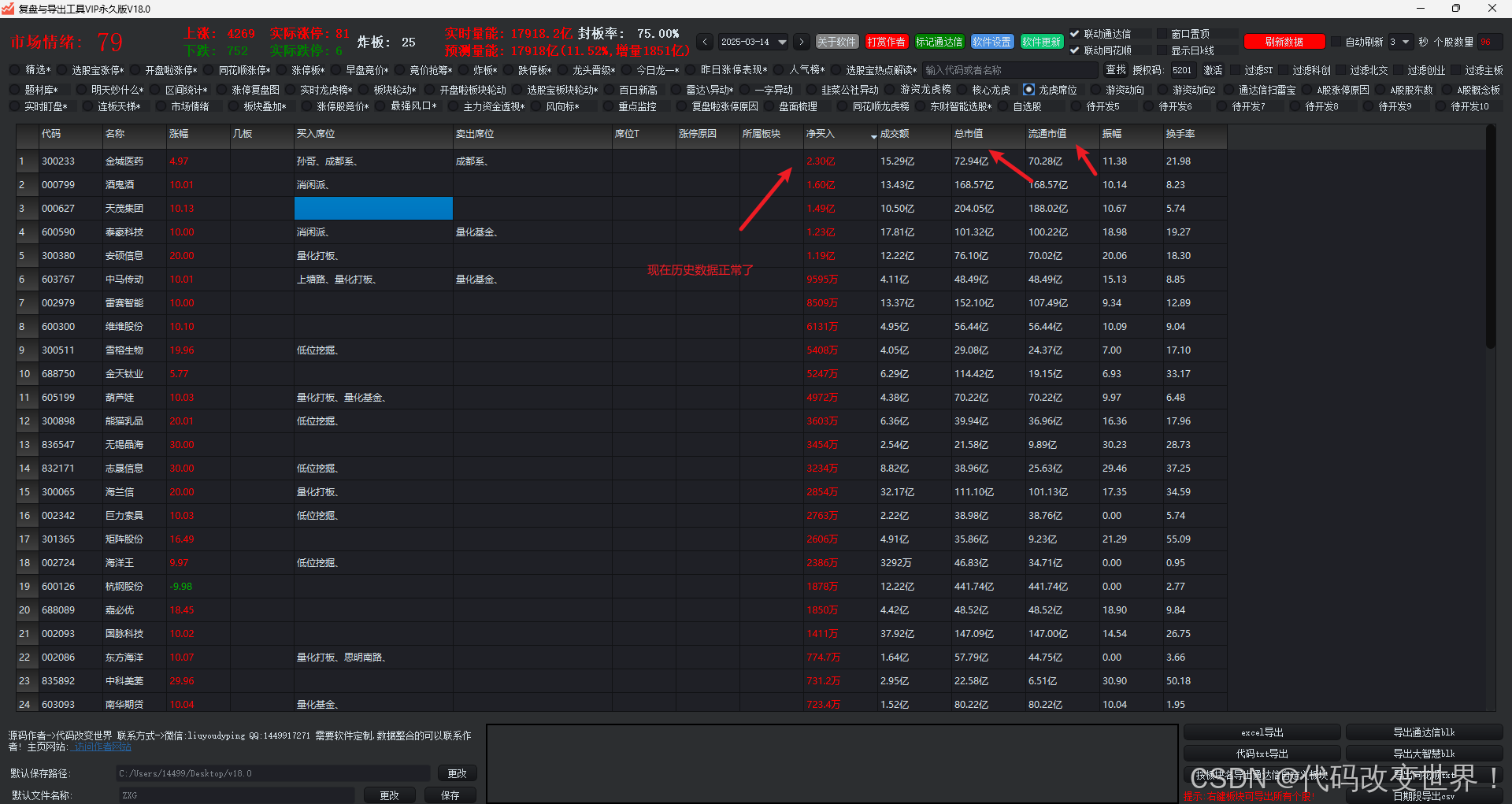Viewport: 1512px width, 804px height.
Task: Select the 明天炒什么 radio option
Action: pos(81,90)
